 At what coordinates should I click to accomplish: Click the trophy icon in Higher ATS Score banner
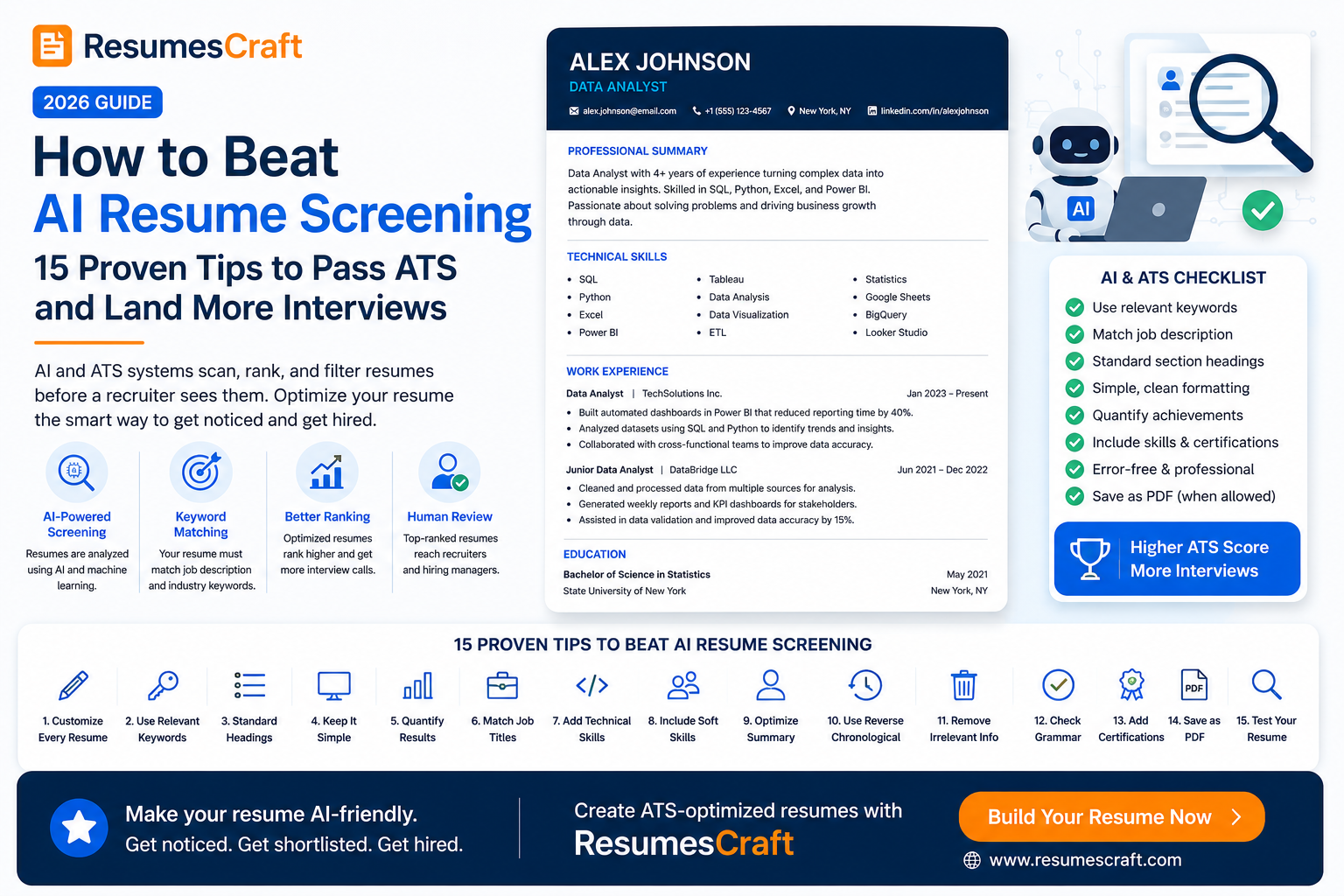coord(1089,558)
